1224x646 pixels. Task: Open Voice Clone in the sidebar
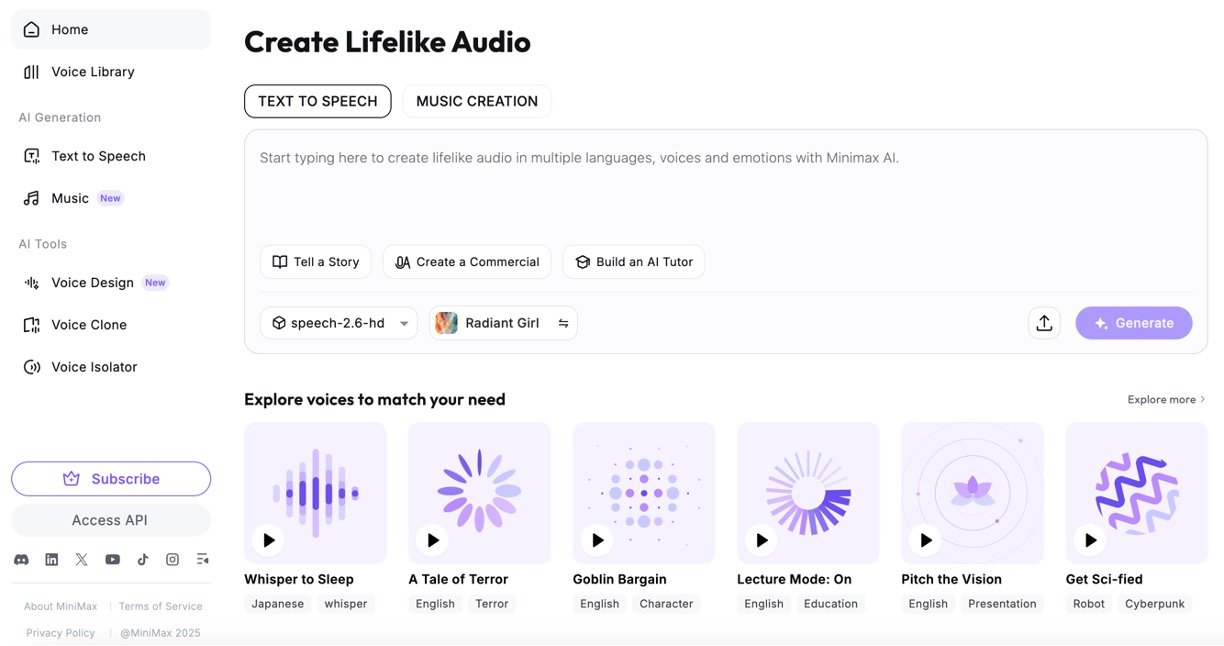pyautogui.click(x=89, y=325)
